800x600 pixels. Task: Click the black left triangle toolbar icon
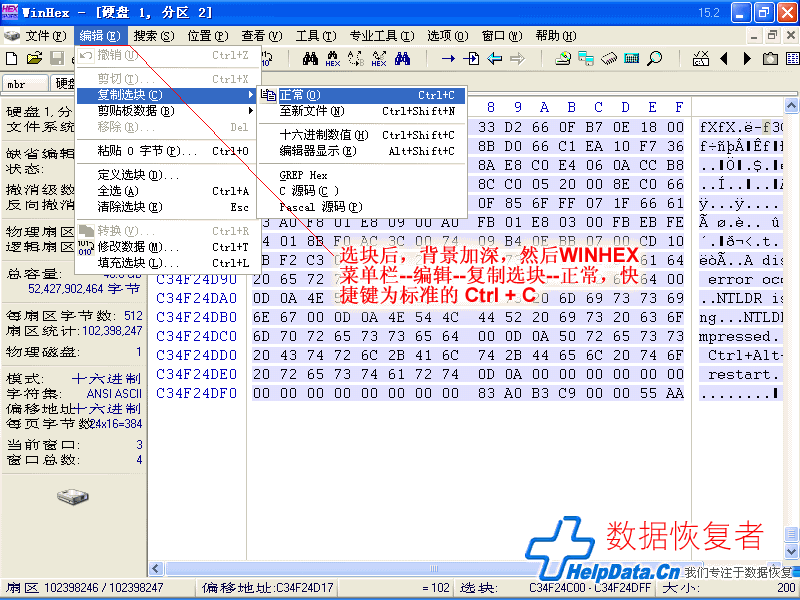[x=724, y=59]
